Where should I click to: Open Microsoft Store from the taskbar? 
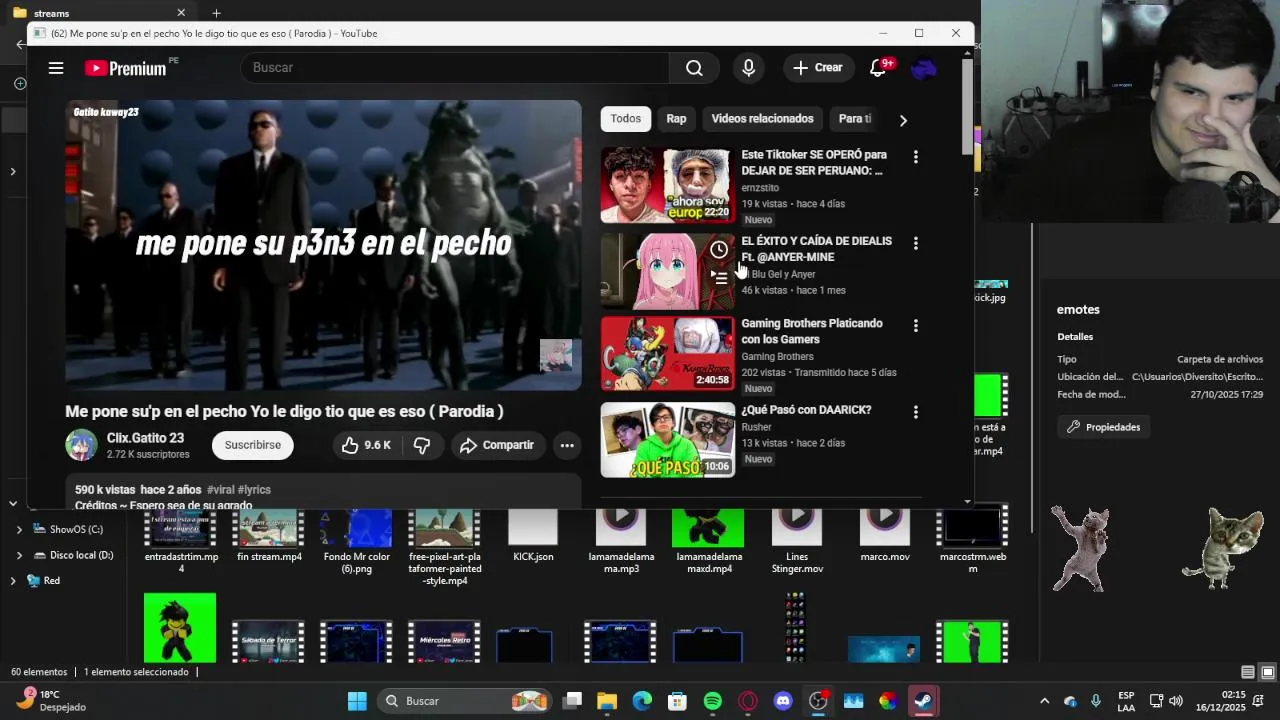[677, 701]
